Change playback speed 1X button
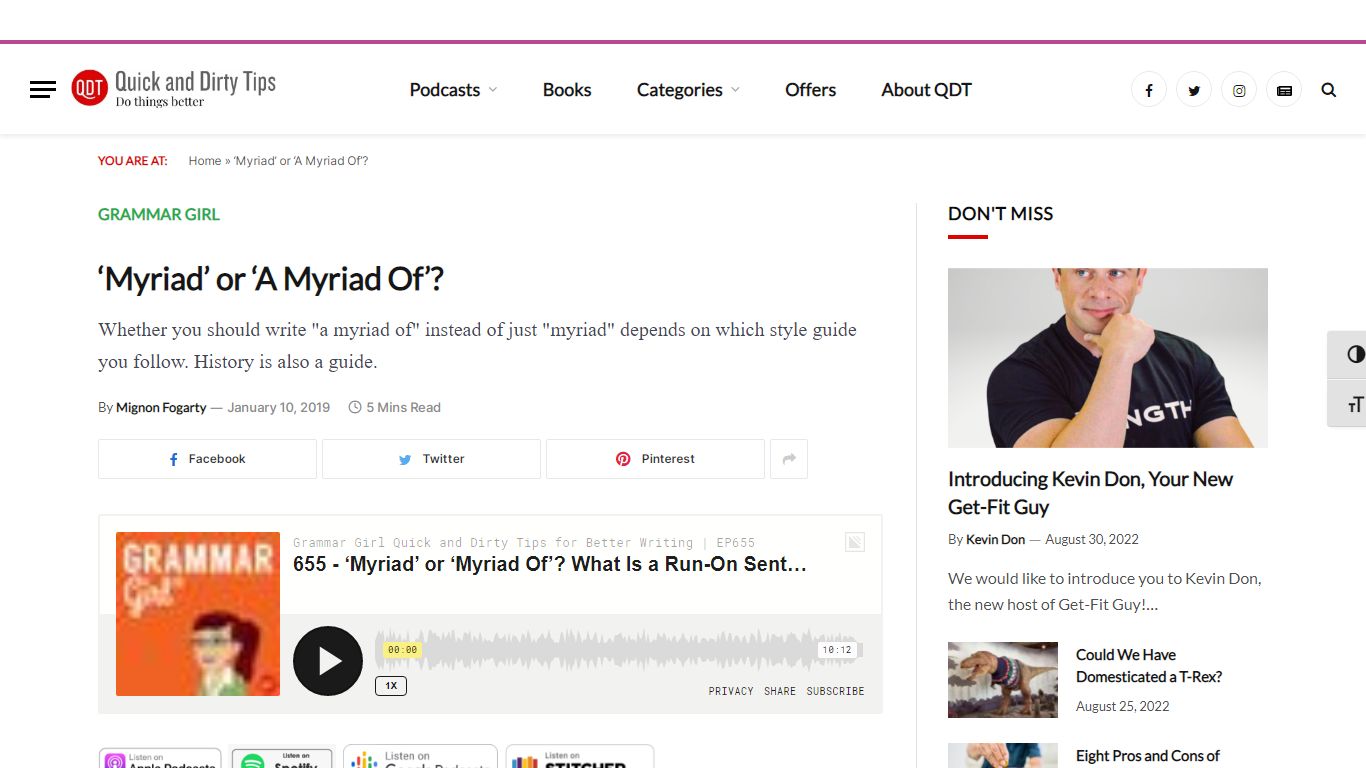Image resolution: width=1366 pixels, height=768 pixels. 391,686
